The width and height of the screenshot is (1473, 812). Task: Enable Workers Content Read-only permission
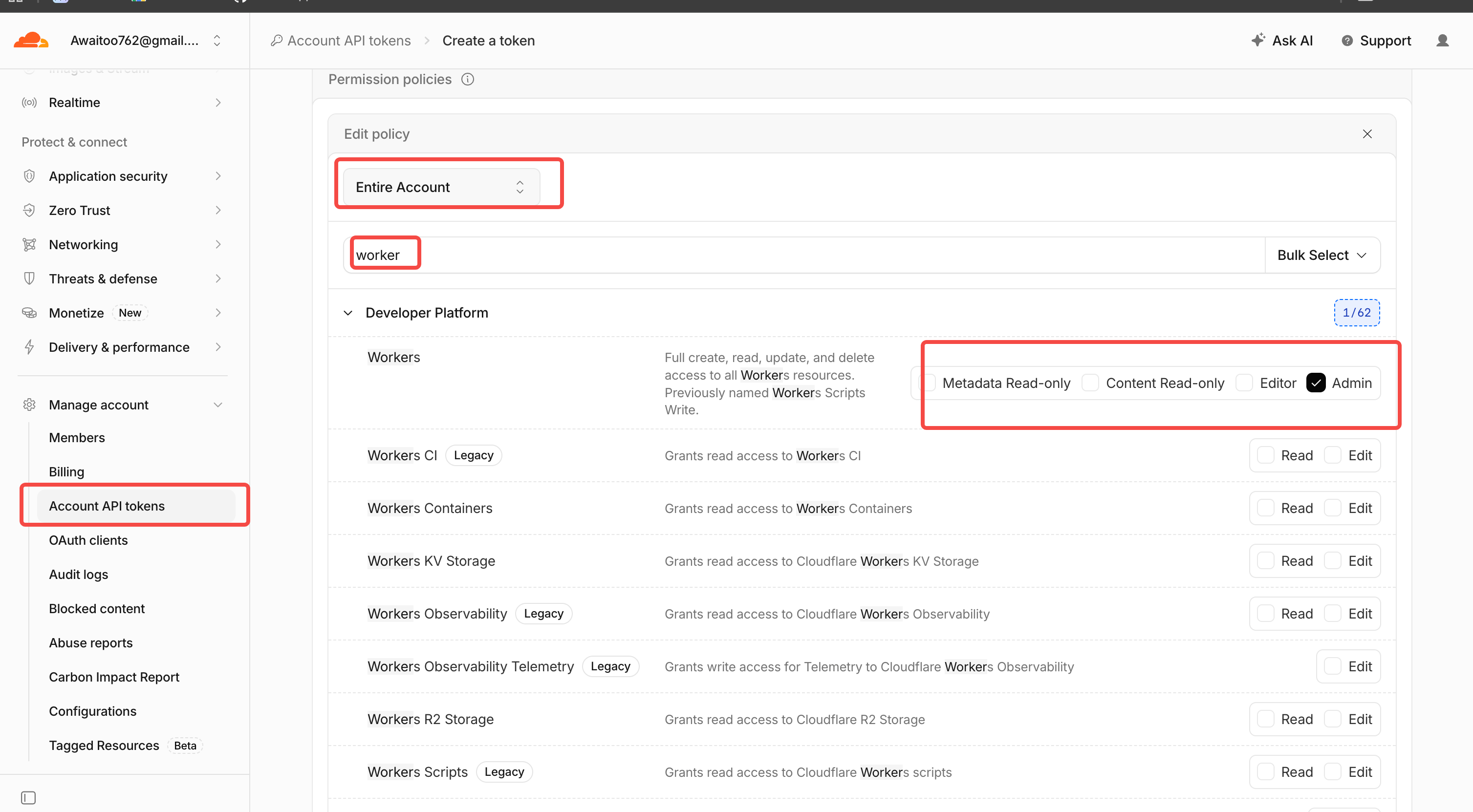[x=1090, y=383]
